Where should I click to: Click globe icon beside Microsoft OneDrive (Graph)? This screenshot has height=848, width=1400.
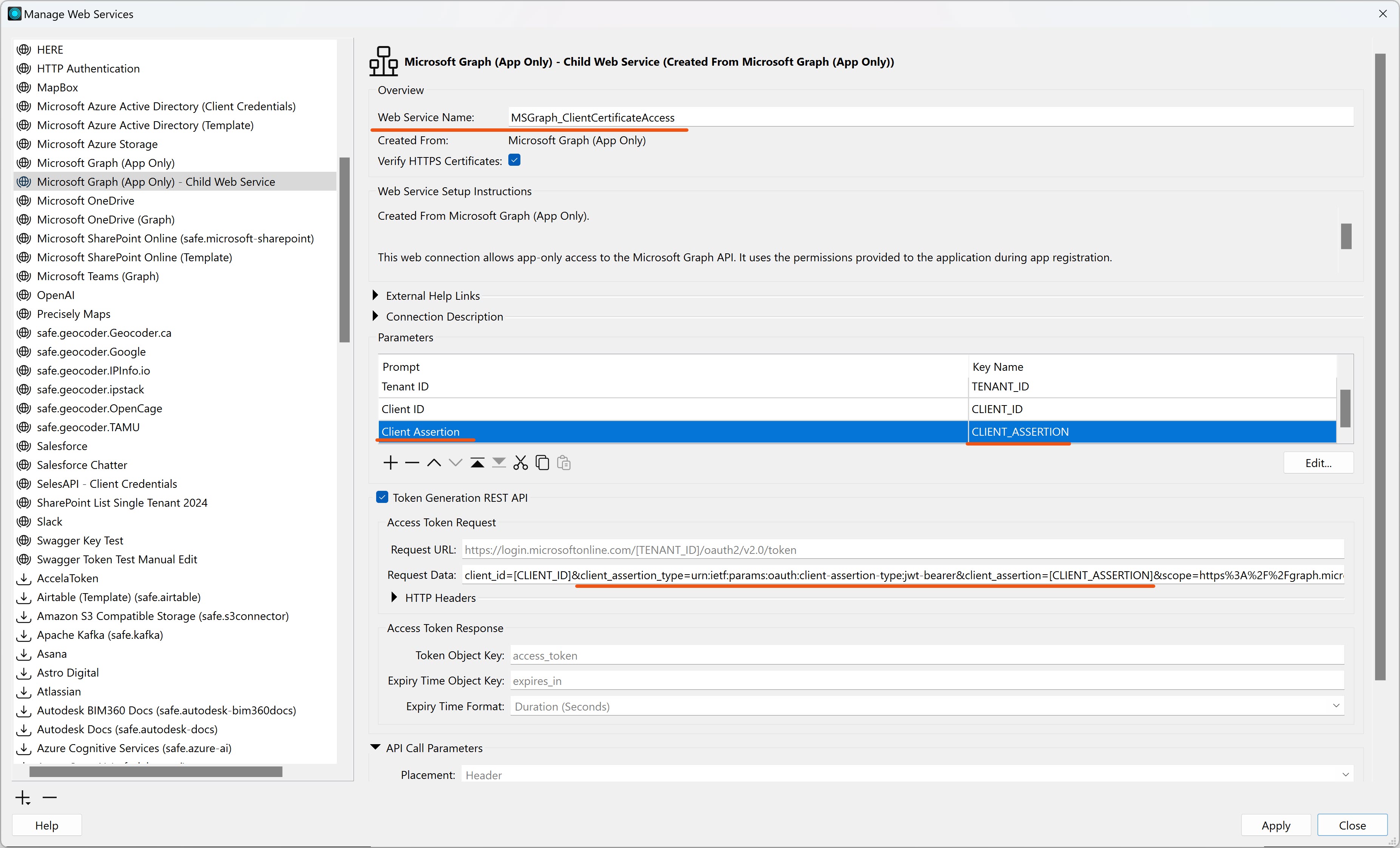[23, 219]
